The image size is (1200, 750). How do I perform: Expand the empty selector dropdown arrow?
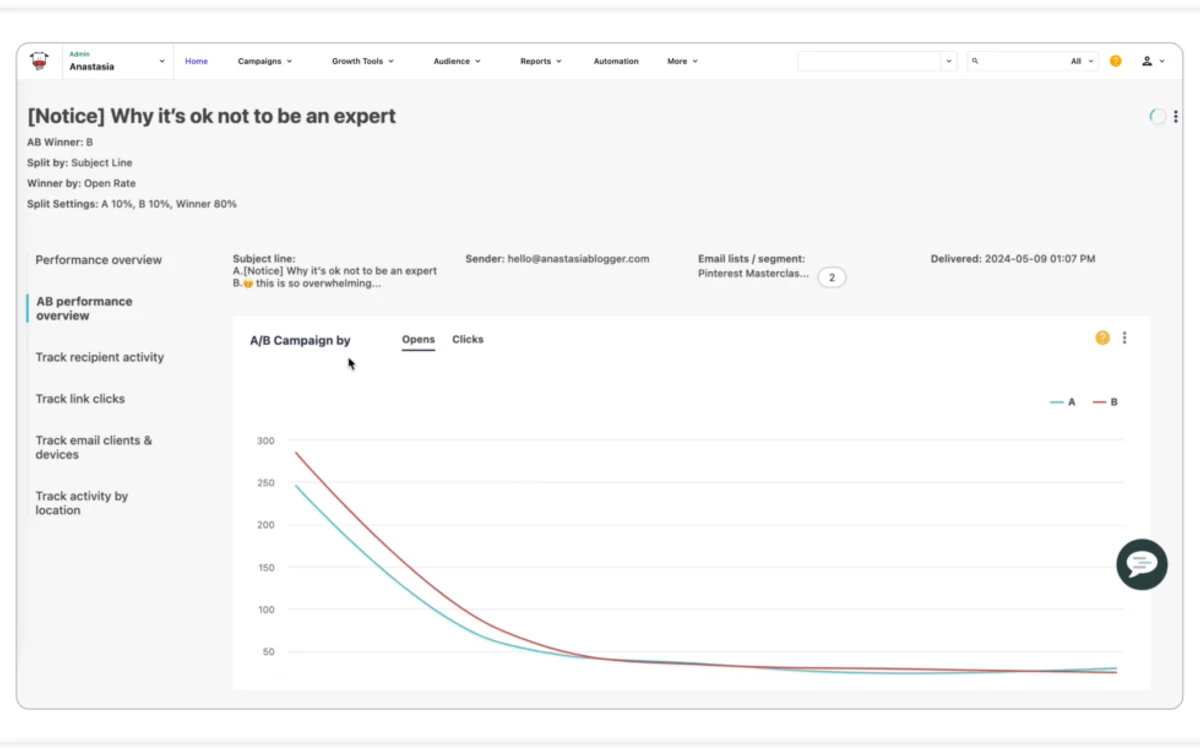(x=949, y=61)
